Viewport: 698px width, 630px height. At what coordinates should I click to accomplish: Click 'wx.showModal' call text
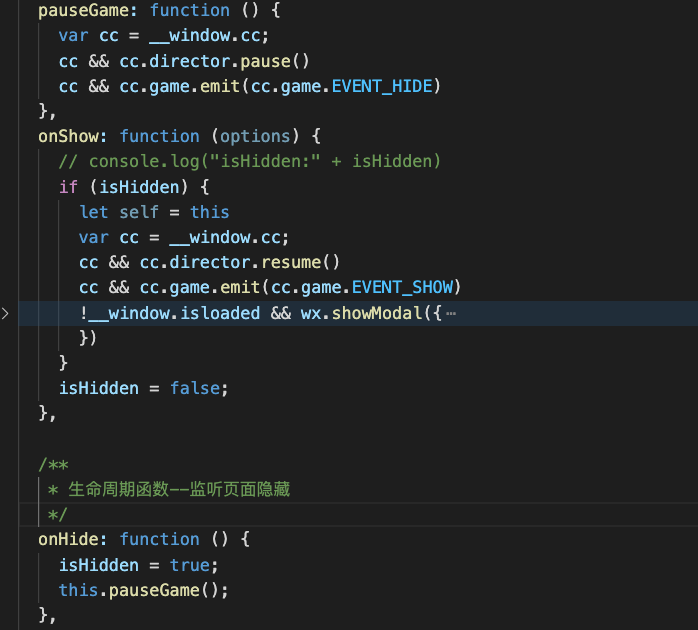pos(361,313)
